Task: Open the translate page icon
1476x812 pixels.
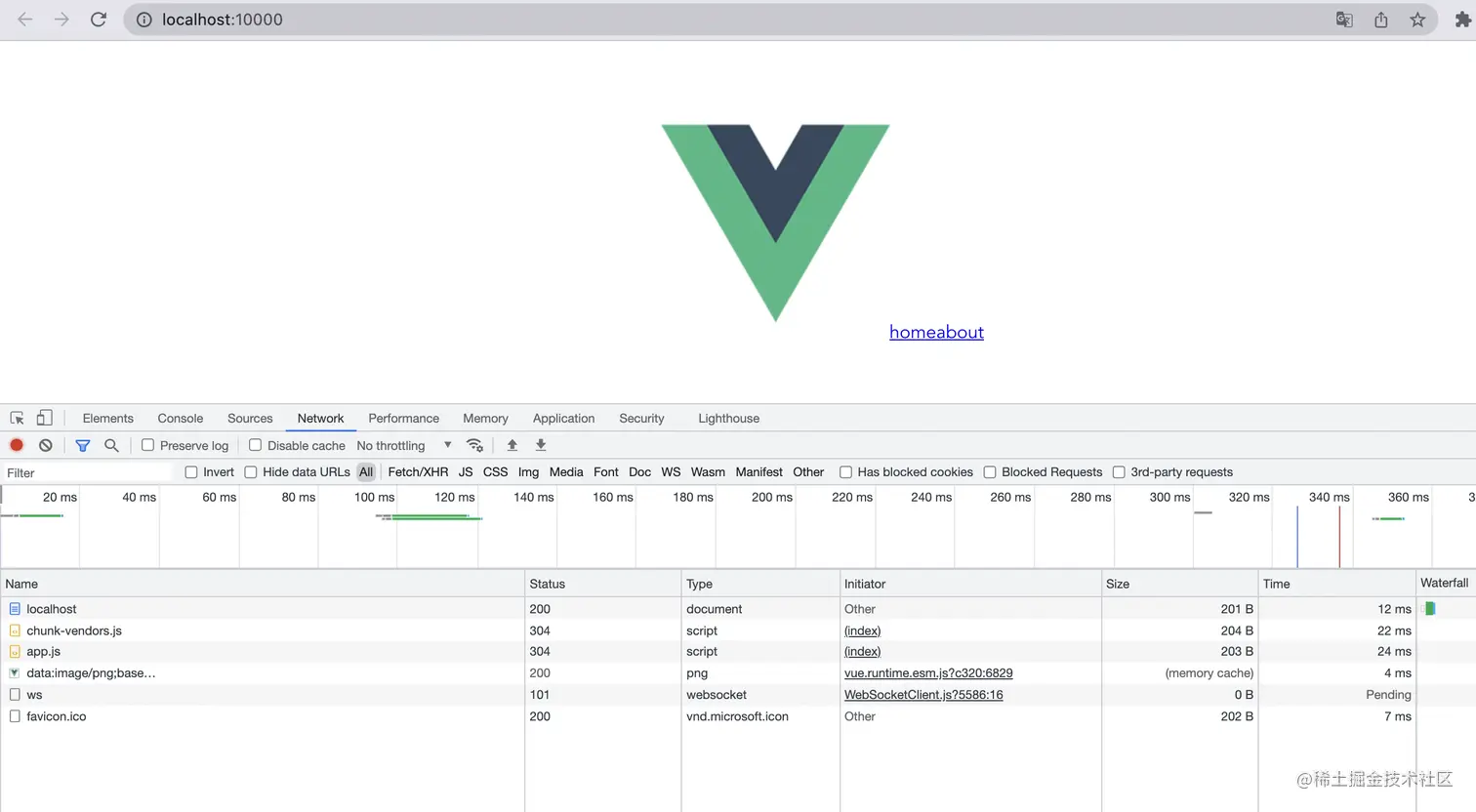Action: pyautogui.click(x=1344, y=20)
